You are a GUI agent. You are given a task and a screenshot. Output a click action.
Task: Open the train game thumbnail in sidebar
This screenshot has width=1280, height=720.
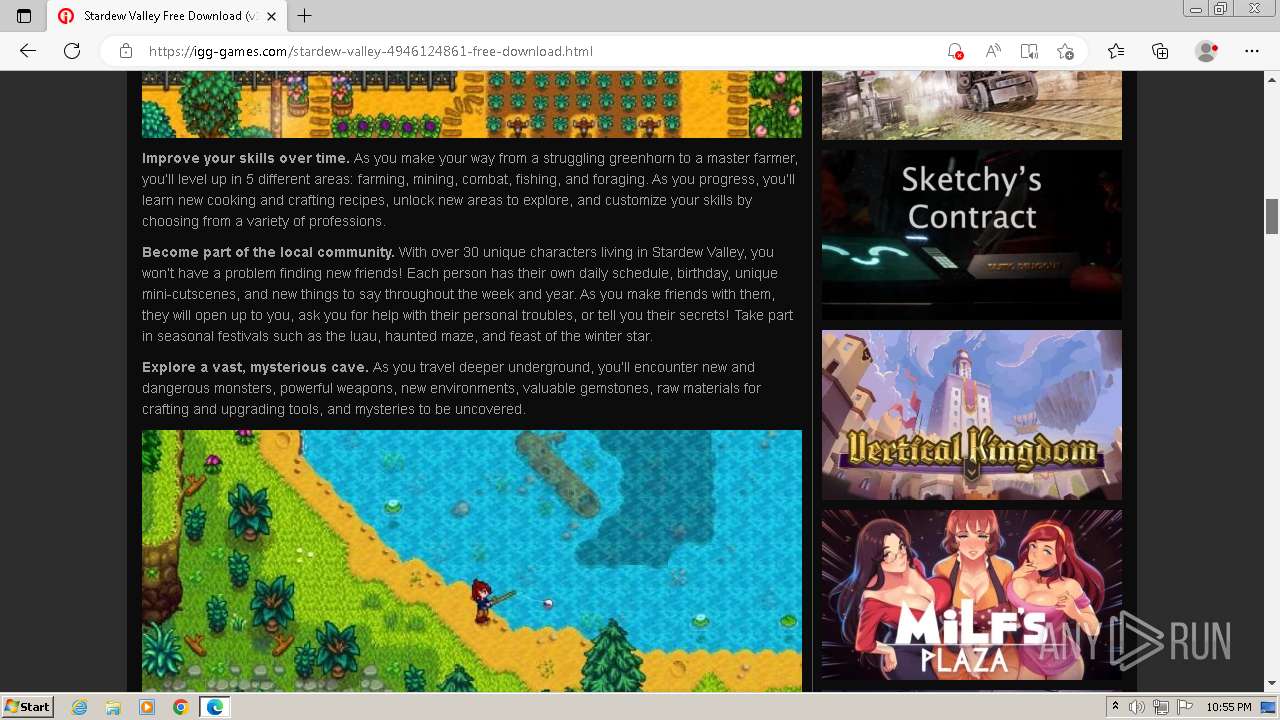(972, 105)
